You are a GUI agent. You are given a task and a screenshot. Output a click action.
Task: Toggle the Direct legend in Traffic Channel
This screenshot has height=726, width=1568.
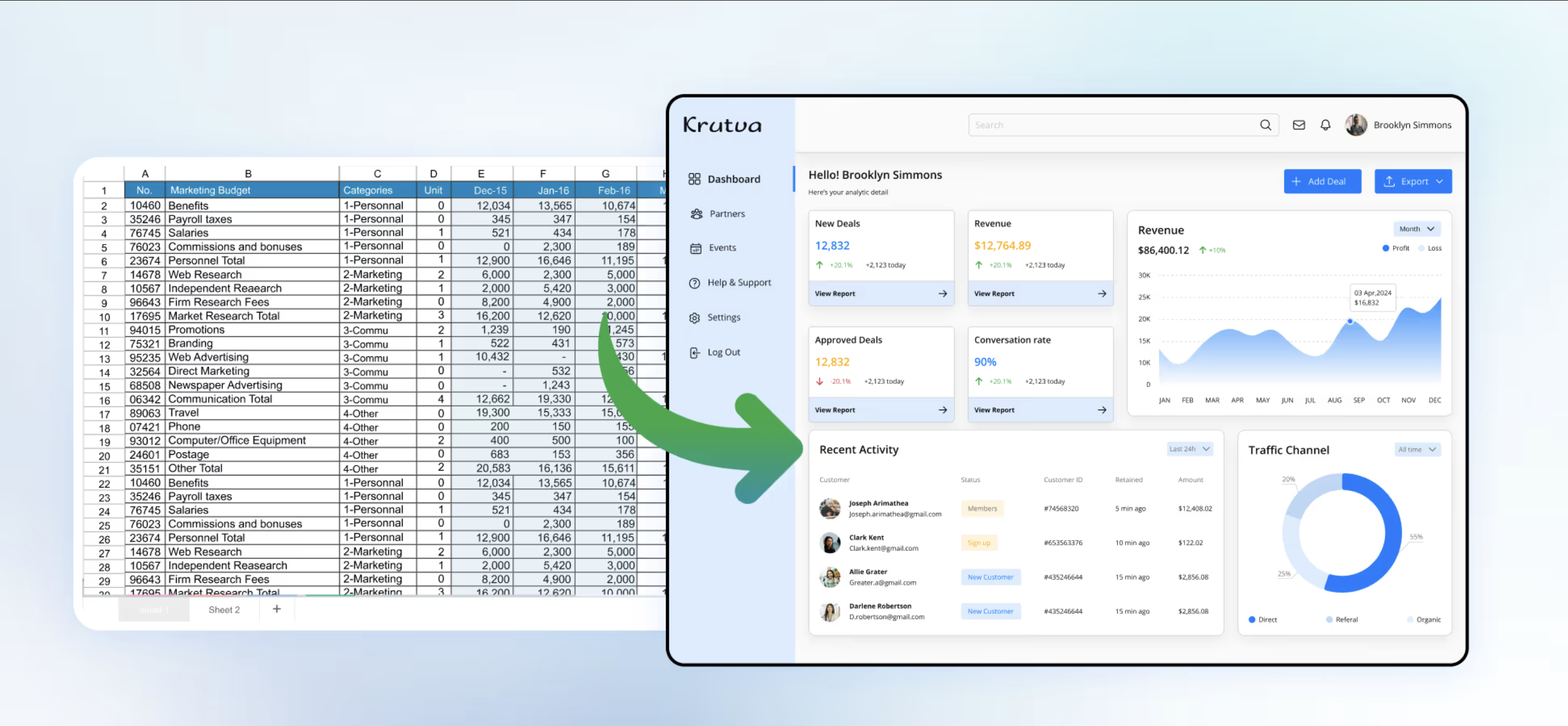1262,620
